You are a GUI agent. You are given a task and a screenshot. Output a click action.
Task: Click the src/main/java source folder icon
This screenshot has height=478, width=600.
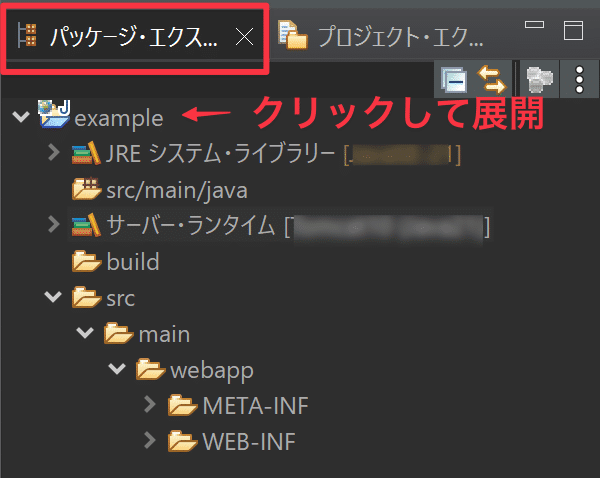(x=86, y=190)
